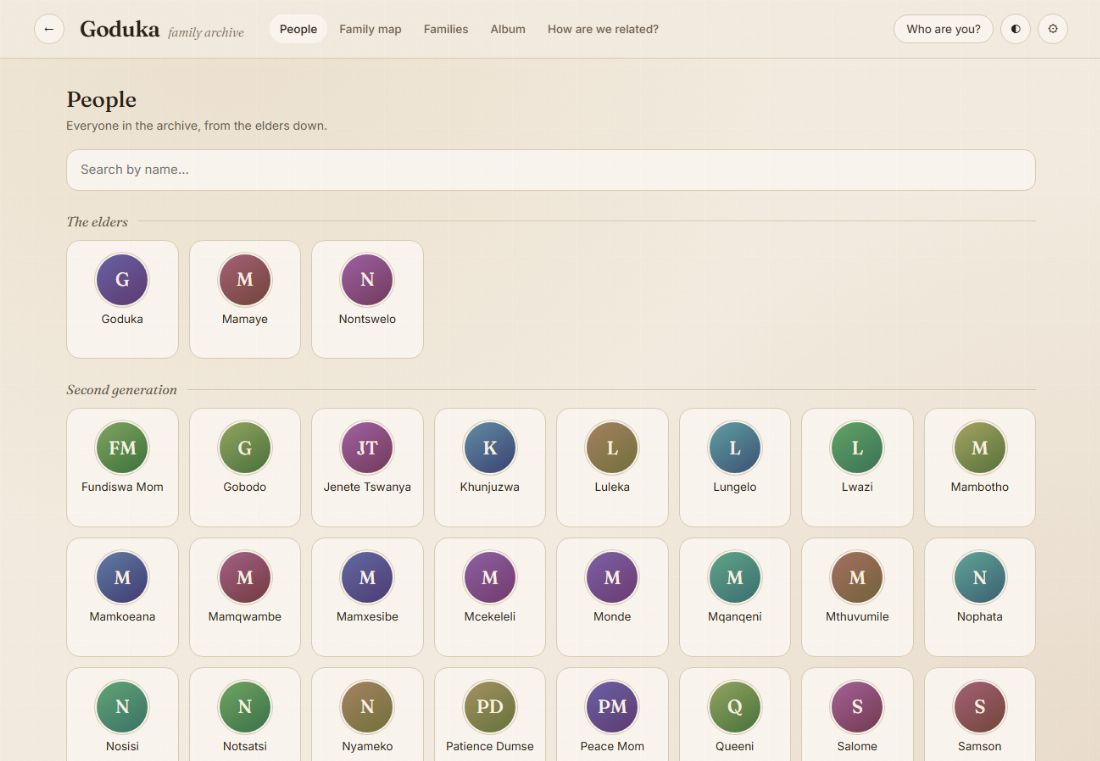Open the Mamqwambe avatar card
The height and width of the screenshot is (761, 1100).
(245, 597)
